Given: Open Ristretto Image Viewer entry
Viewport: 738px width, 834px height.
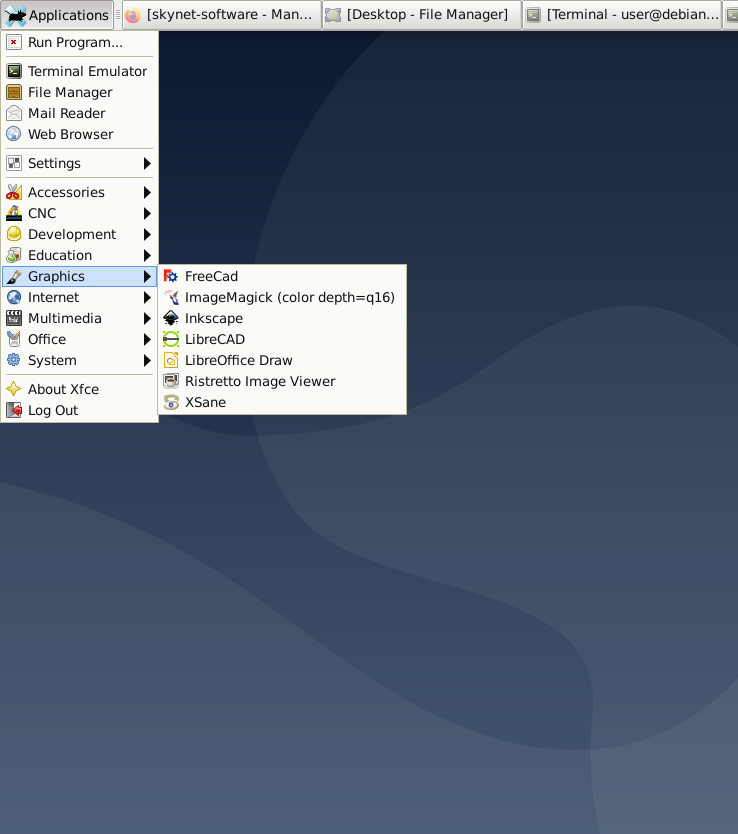Looking at the screenshot, I should coord(282,381).
